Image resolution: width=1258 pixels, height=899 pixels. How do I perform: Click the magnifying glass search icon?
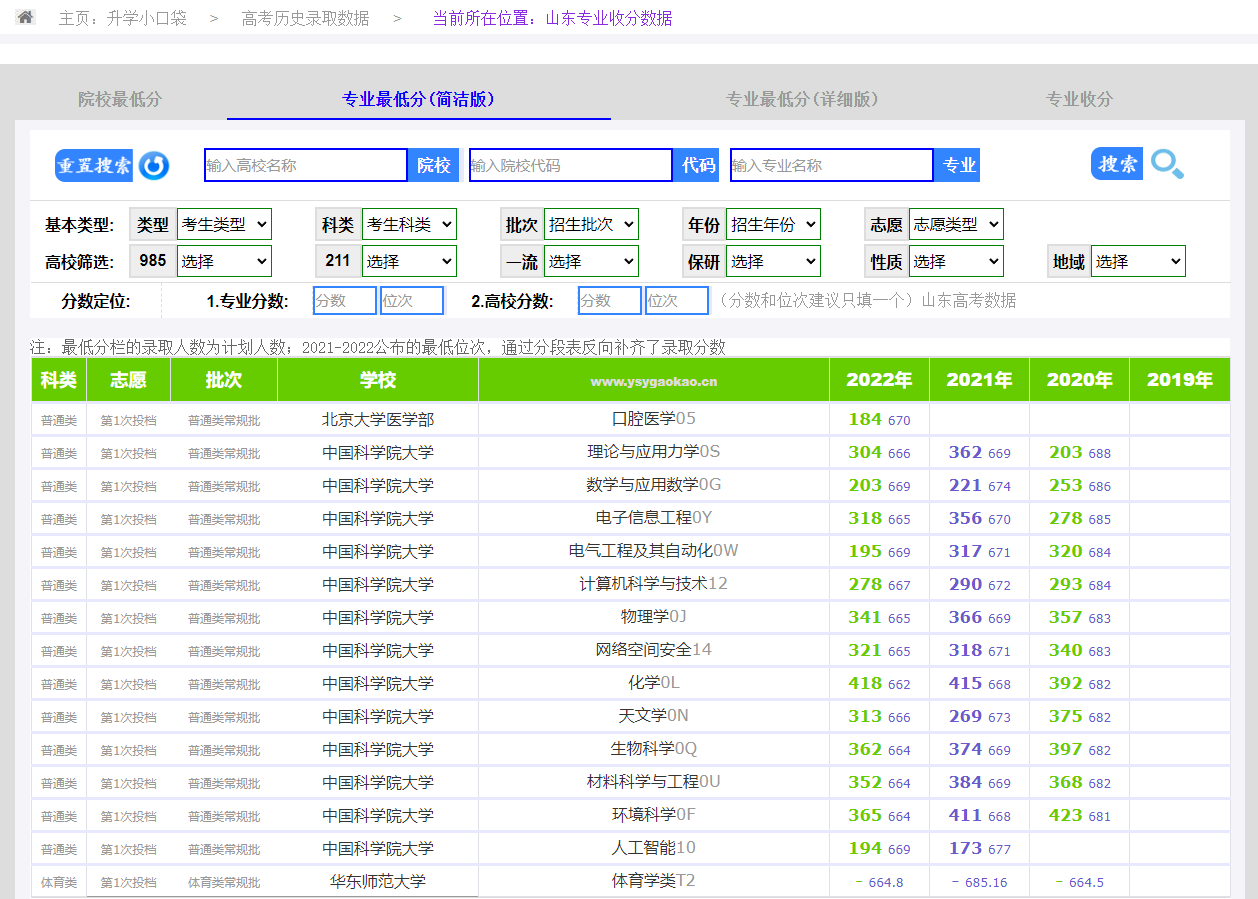pos(1167,164)
